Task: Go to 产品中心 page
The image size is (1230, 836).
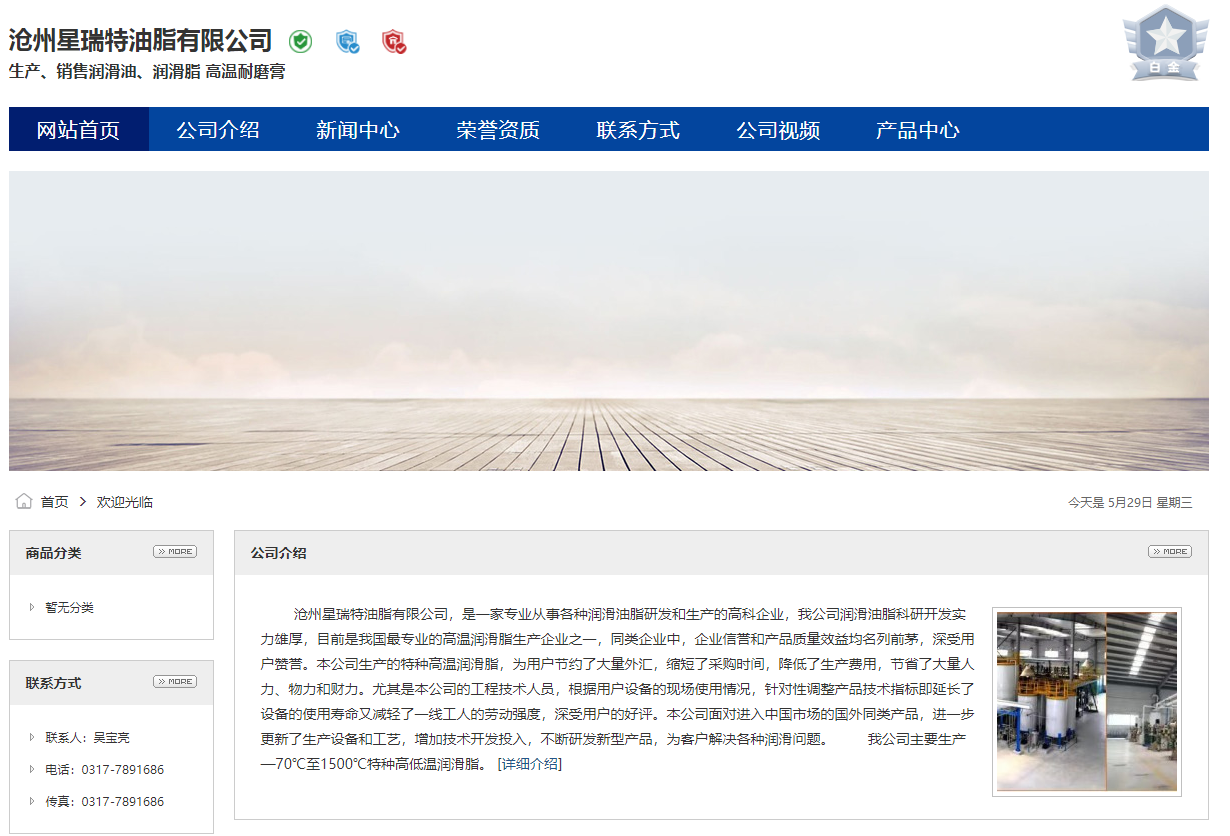Action: (918, 130)
